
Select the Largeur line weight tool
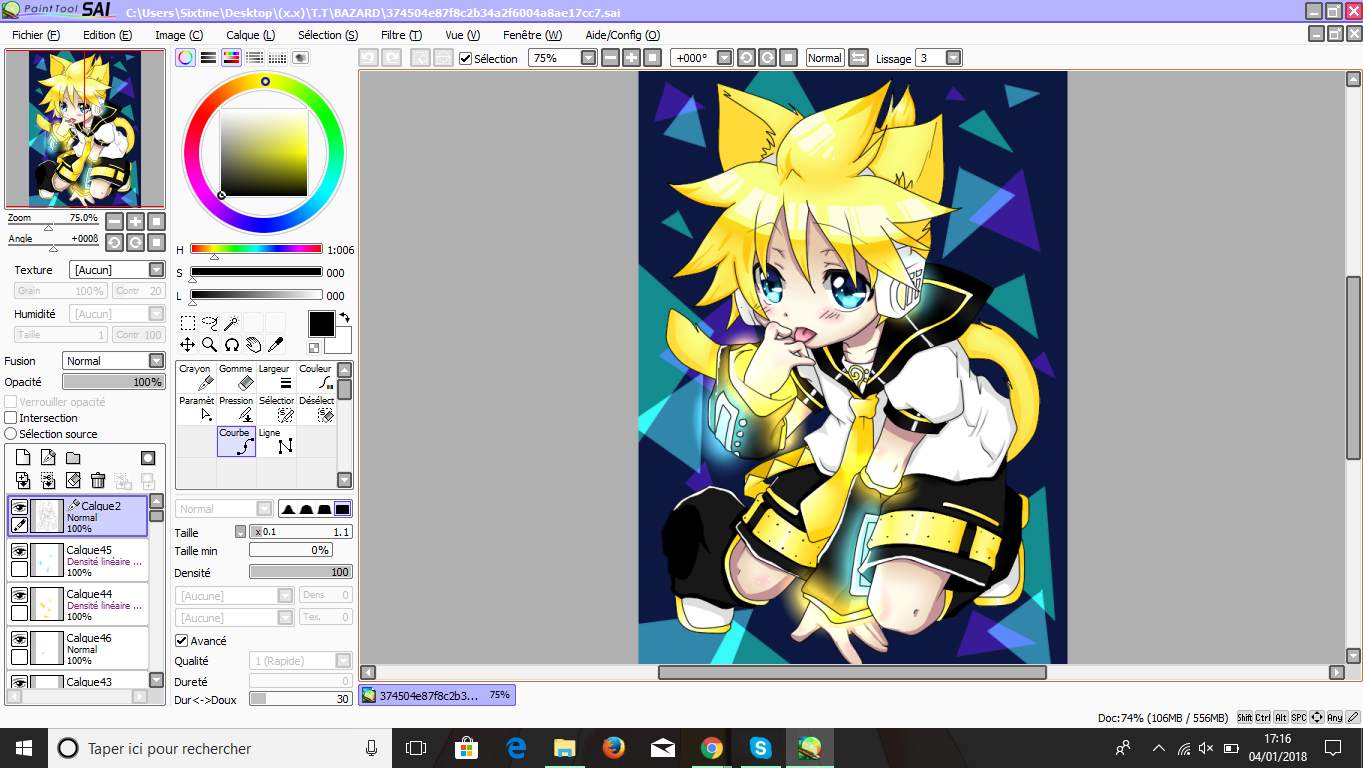(x=276, y=377)
